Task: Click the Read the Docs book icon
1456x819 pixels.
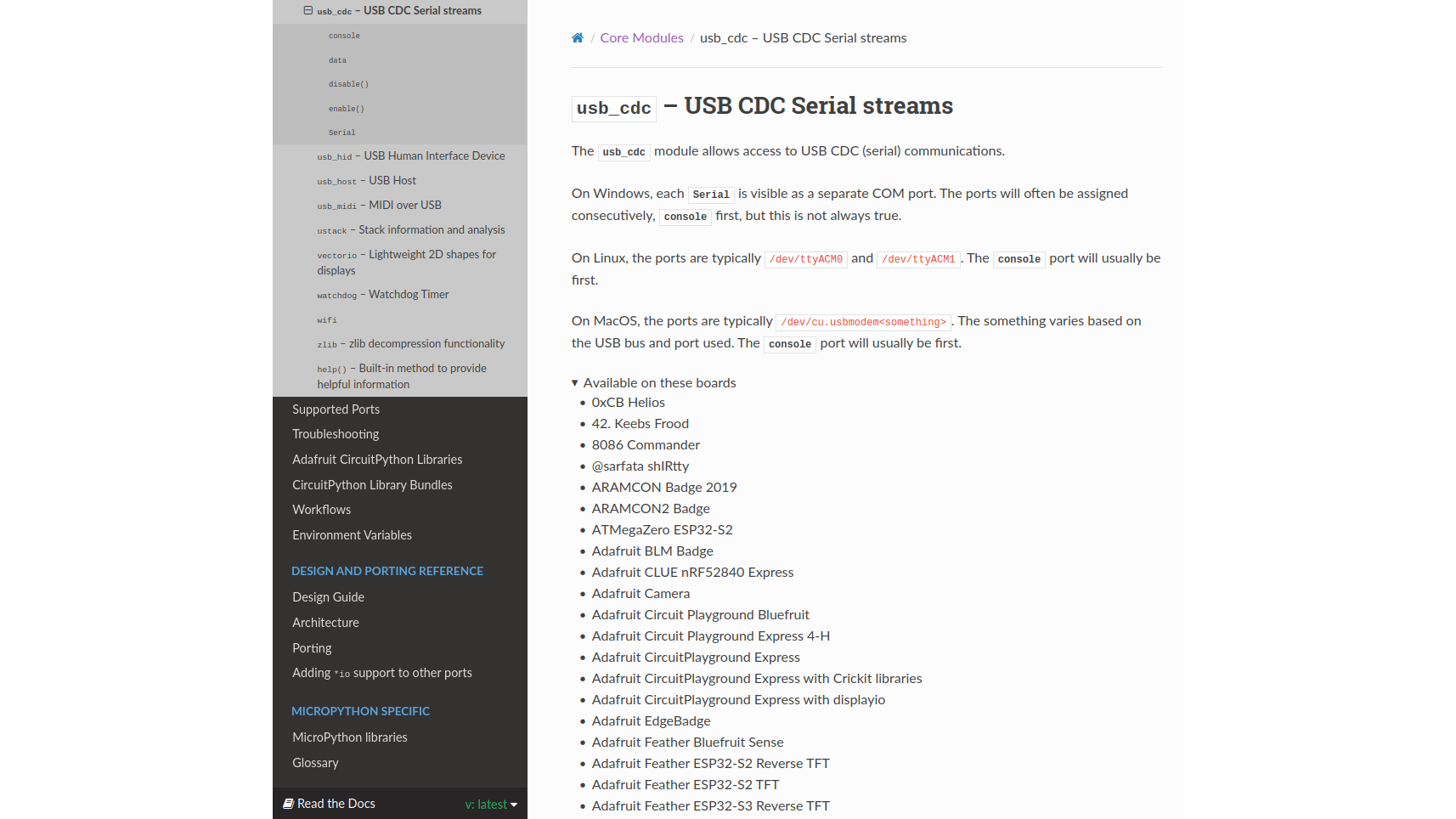Action: (x=288, y=804)
